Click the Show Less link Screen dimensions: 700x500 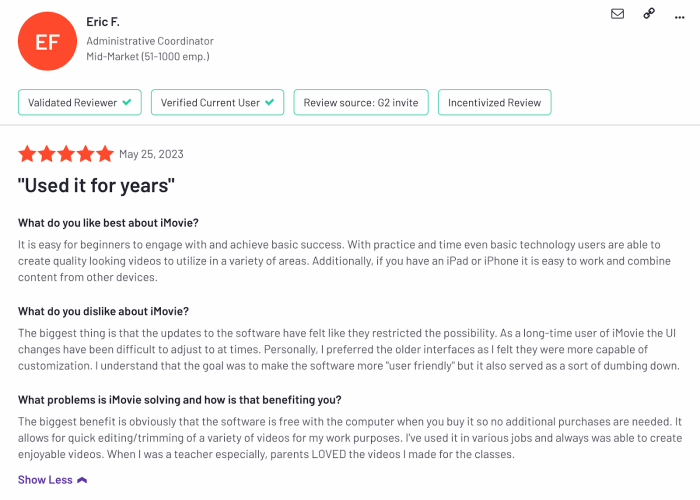click(x=45, y=480)
